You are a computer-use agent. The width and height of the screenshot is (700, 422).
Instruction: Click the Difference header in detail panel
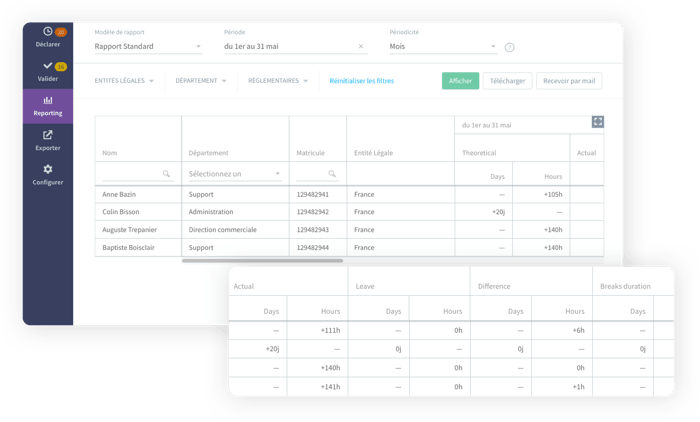(x=494, y=286)
